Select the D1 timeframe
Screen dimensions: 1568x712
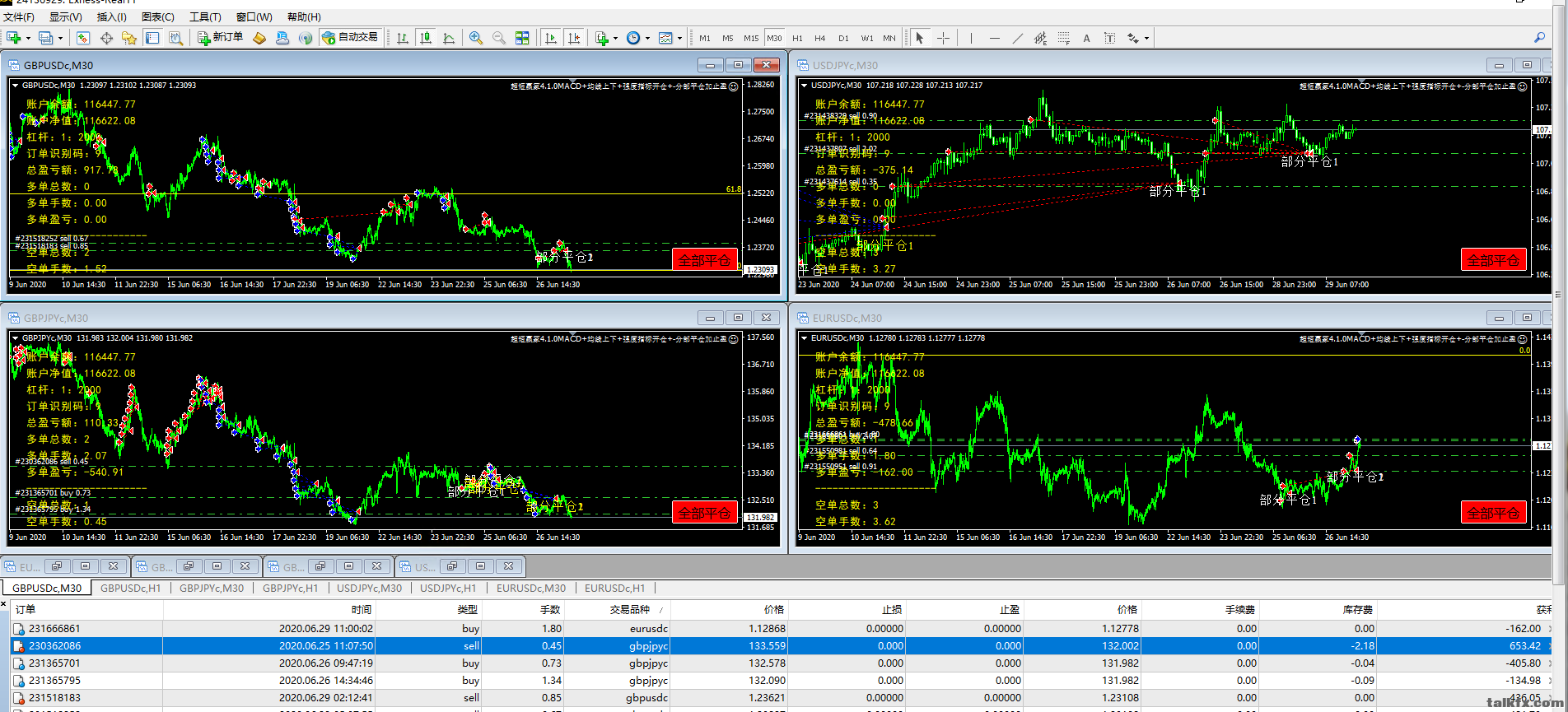tap(843, 38)
